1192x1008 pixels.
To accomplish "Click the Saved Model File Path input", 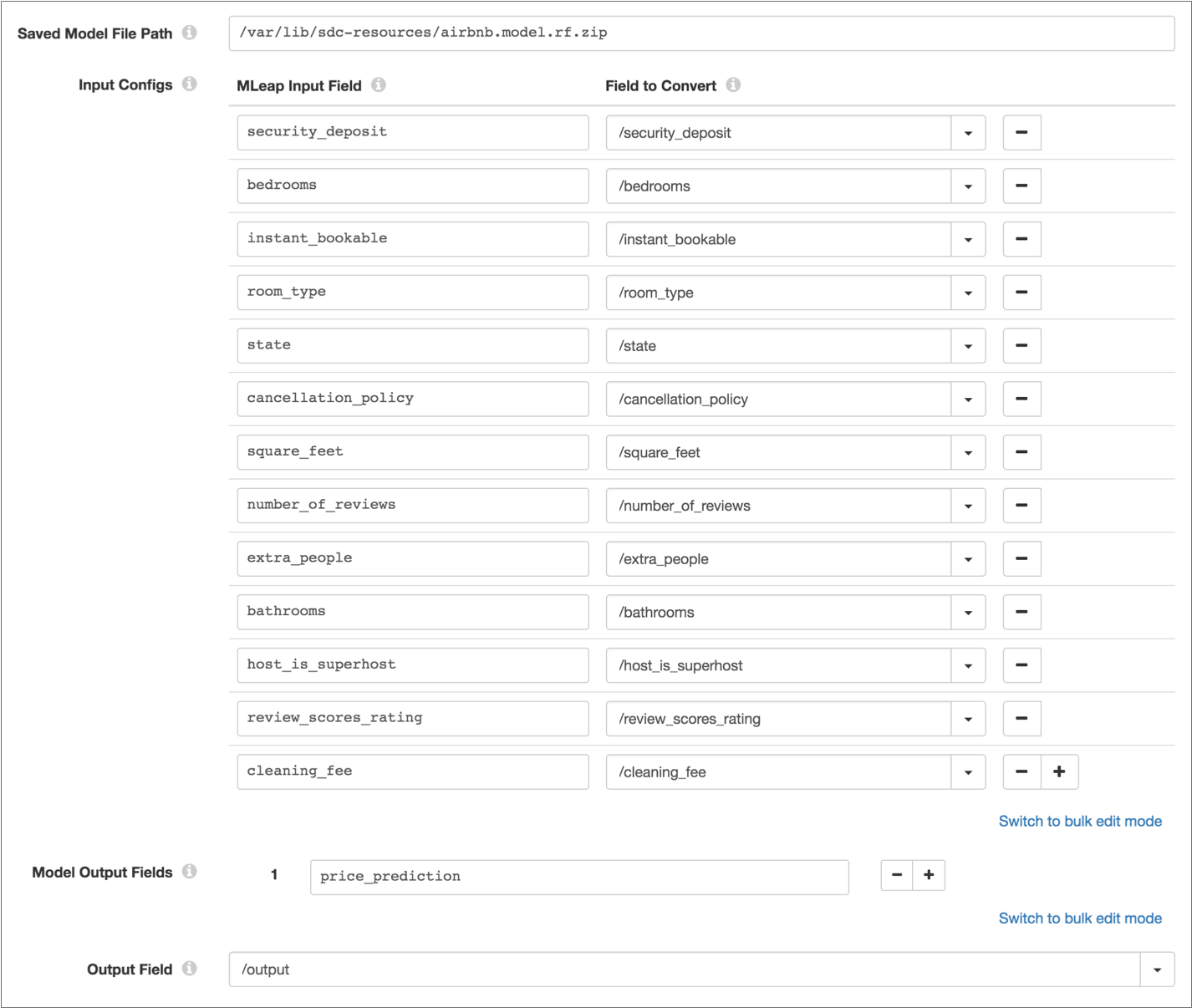I will (x=700, y=33).
